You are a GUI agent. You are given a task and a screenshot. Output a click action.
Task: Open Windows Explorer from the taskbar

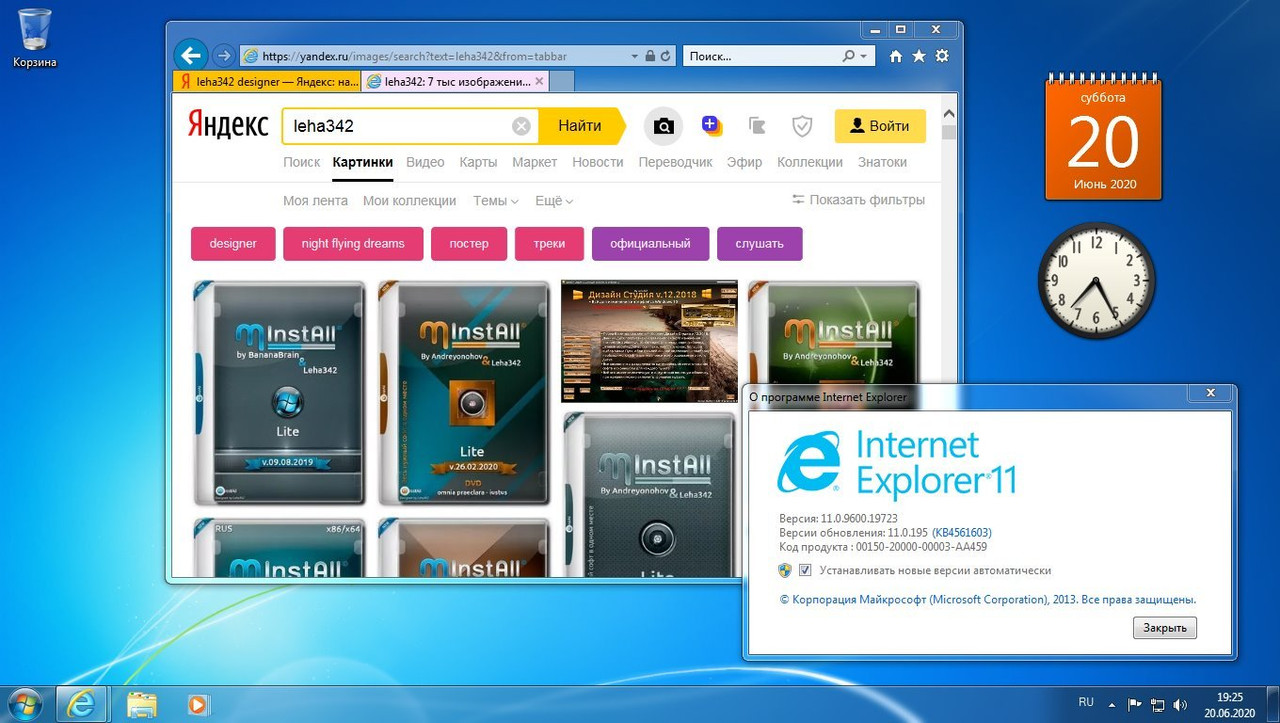[141, 704]
